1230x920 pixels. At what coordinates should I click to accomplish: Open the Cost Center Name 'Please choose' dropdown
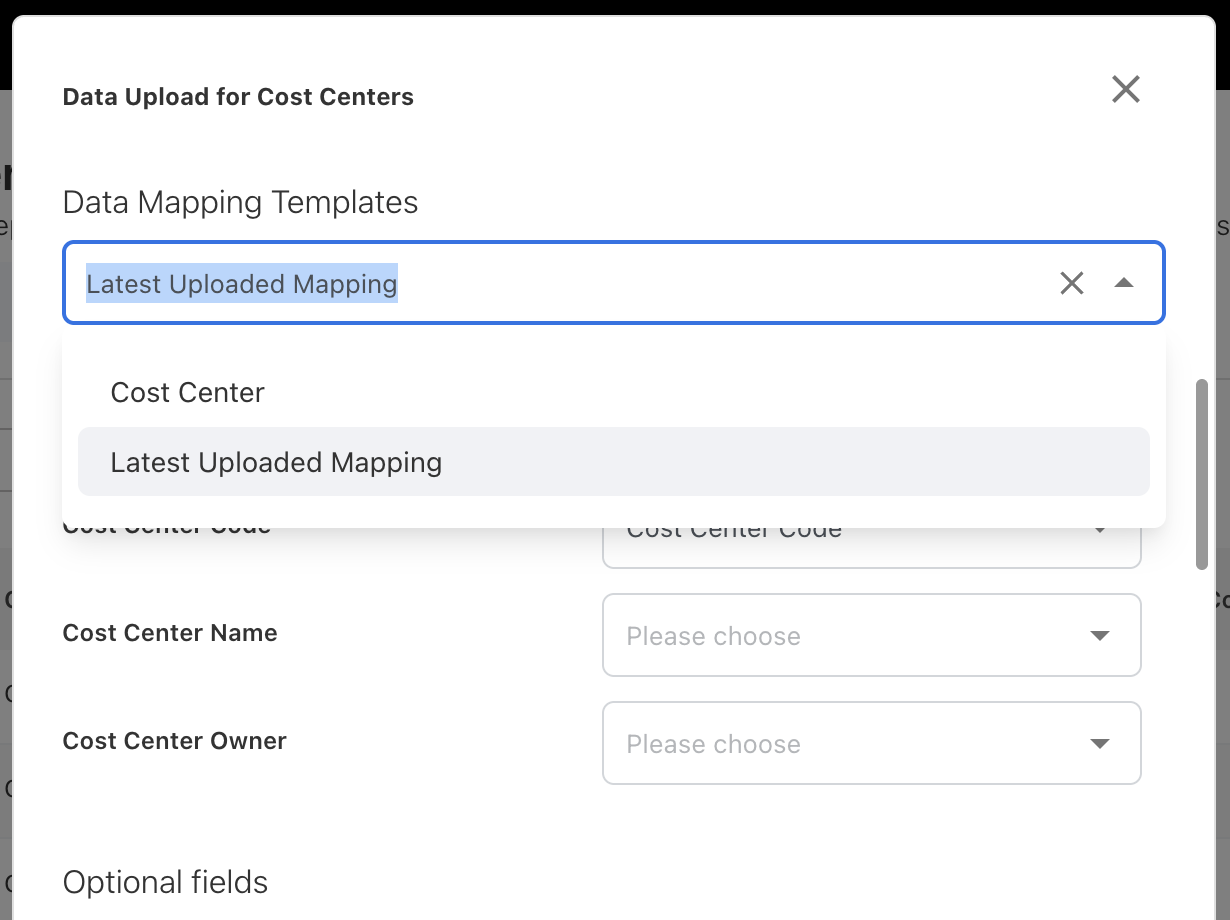(x=850, y=636)
